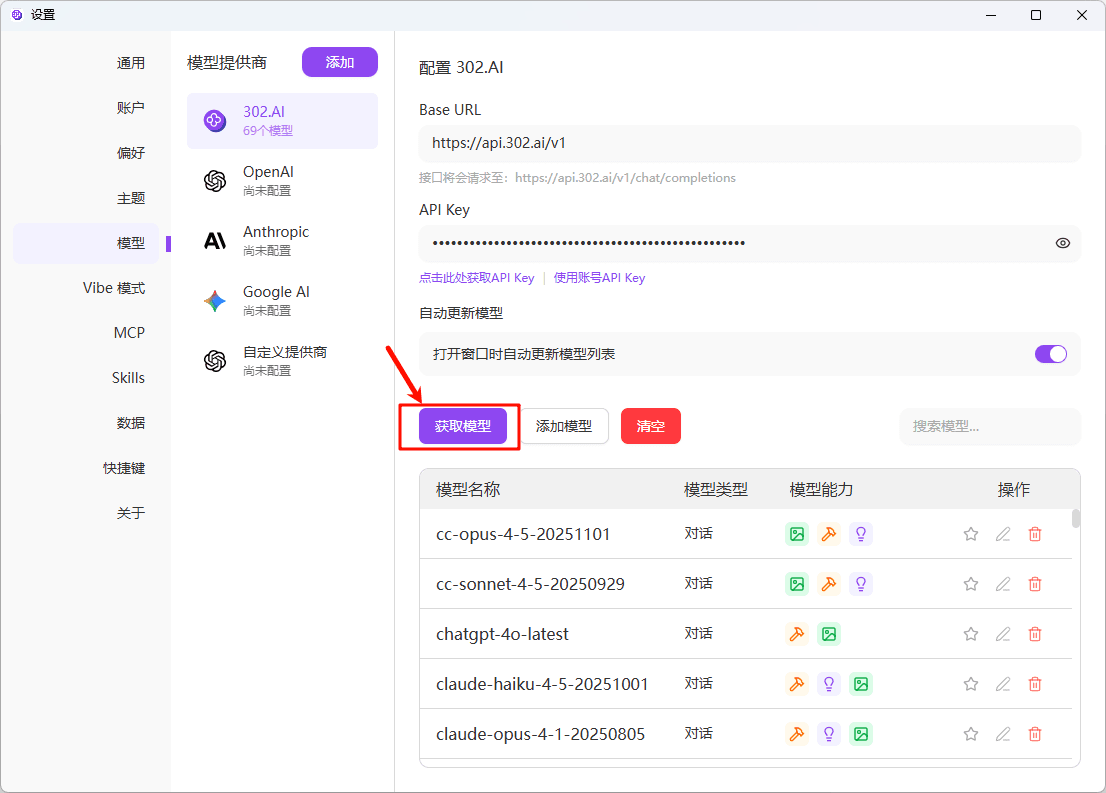
Task: Click the image icon for chatgpt-4o-latest
Action: tap(829, 634)
